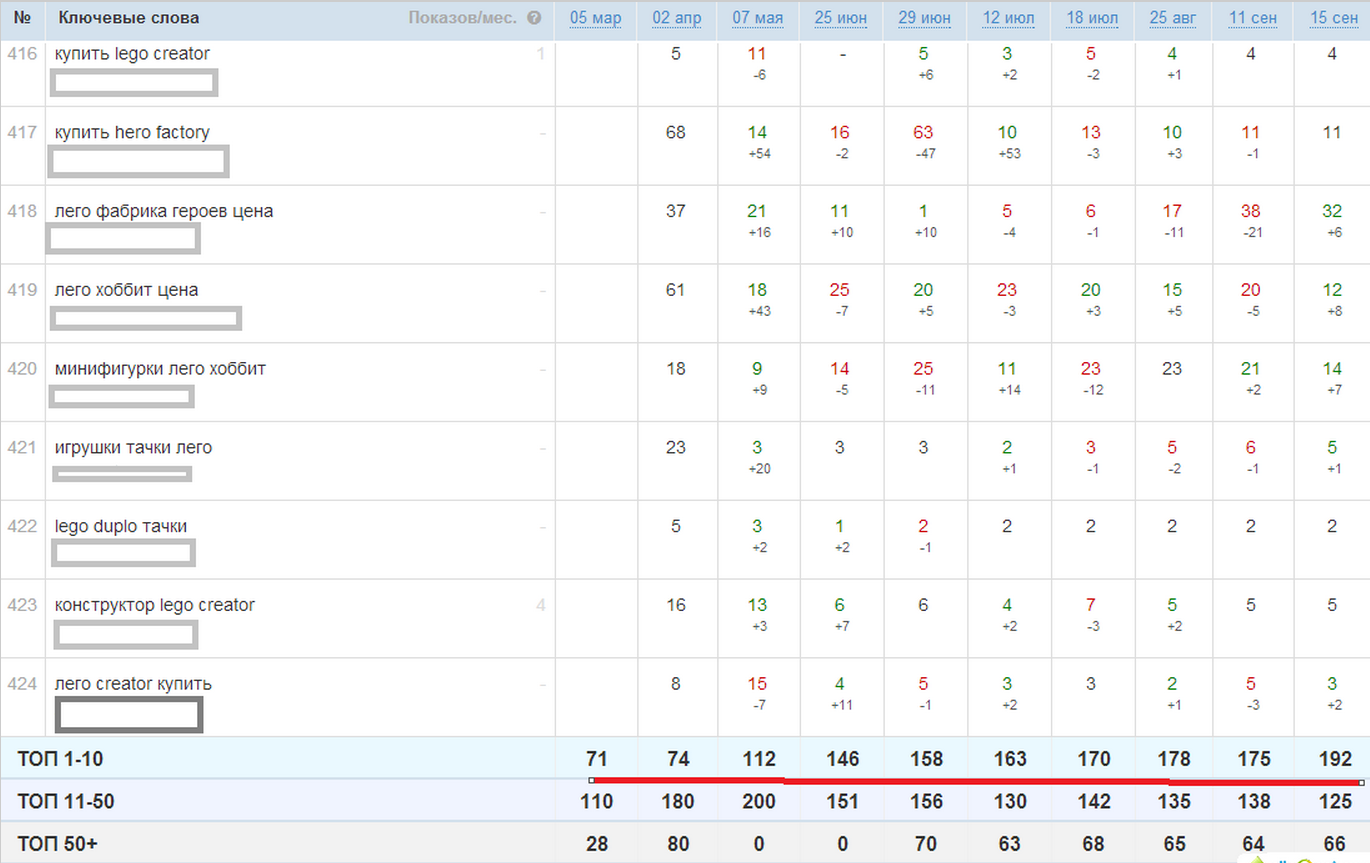Click the ТОП 1-10 value 192

pyautogui.click(x=1335, y=759)
